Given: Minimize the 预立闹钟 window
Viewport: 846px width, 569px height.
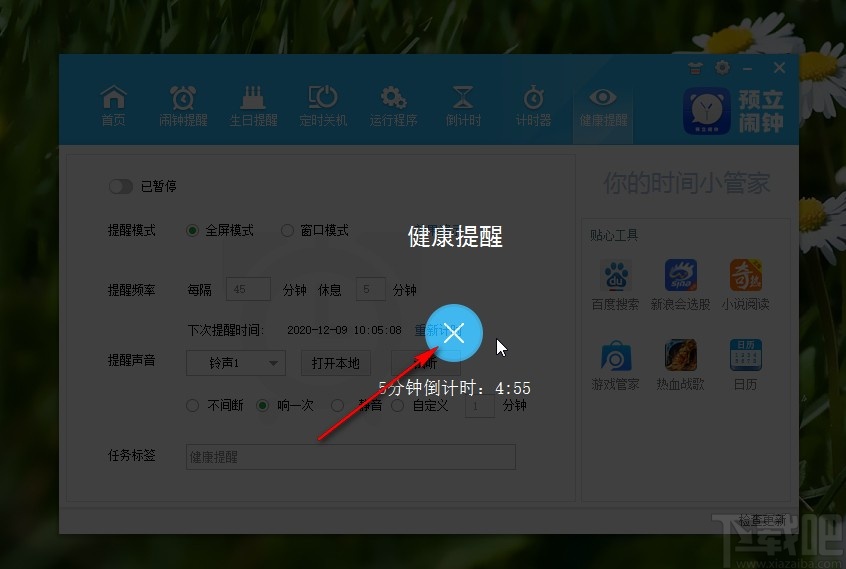Looking at the screenshot, I should tap(748, 68).
